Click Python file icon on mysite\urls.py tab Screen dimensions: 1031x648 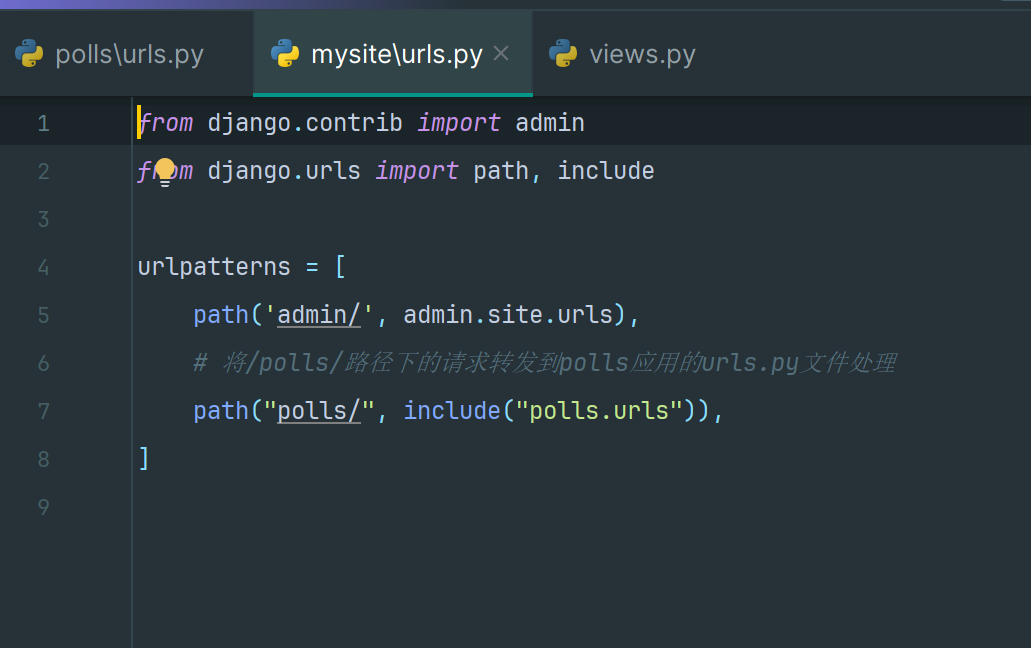point(285,54)
